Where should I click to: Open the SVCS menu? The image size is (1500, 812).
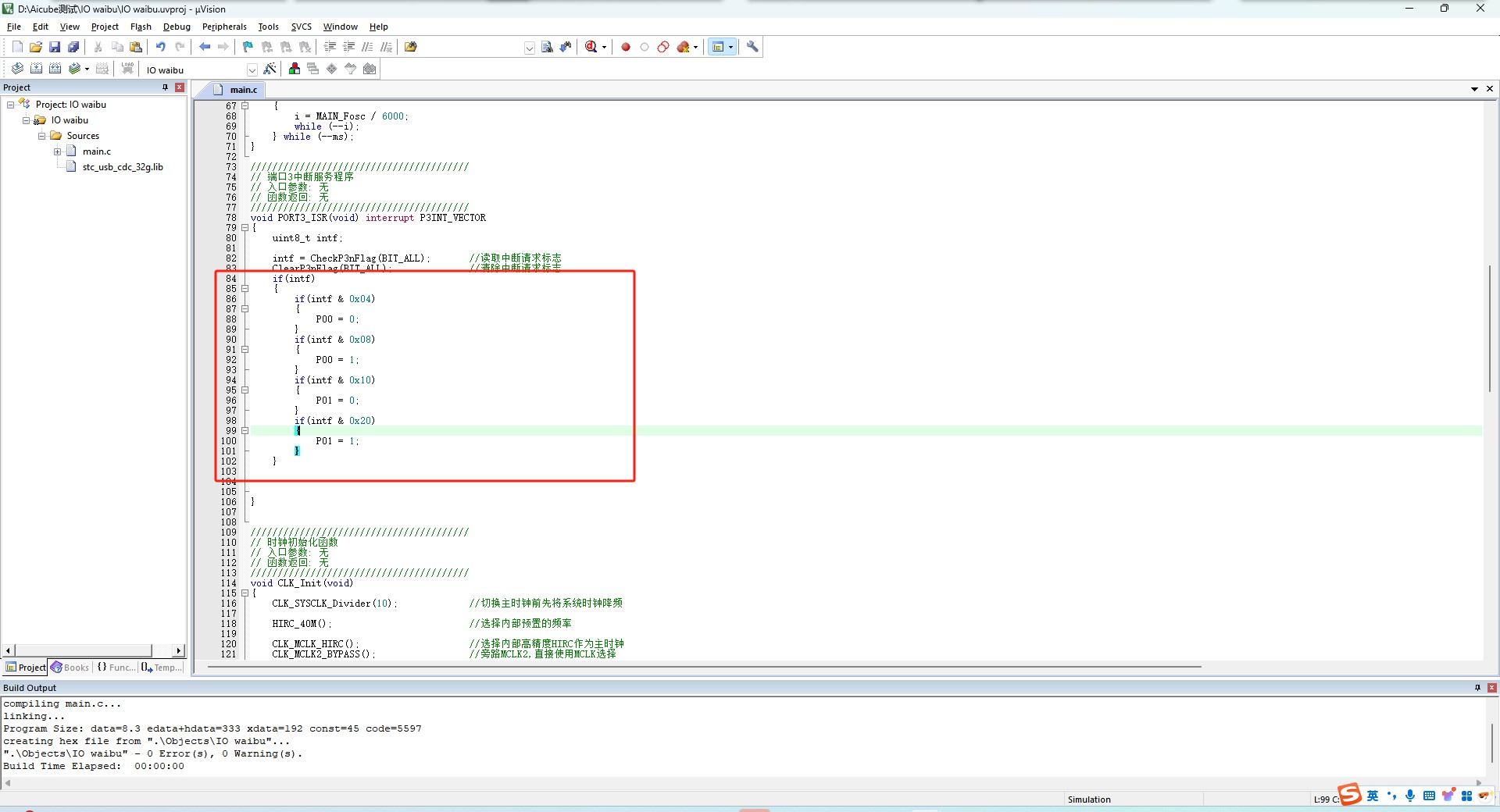(x=301, y=27)
